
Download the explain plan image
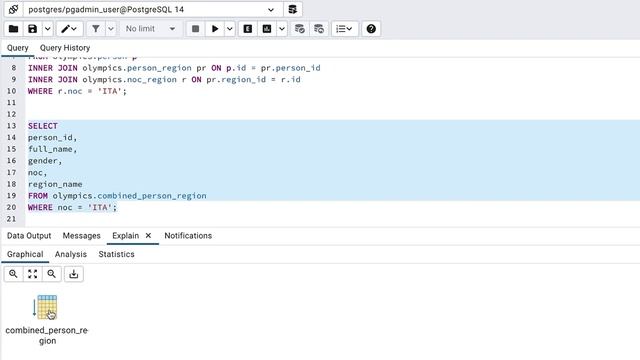pyautogui.click(x=74, y=274)
